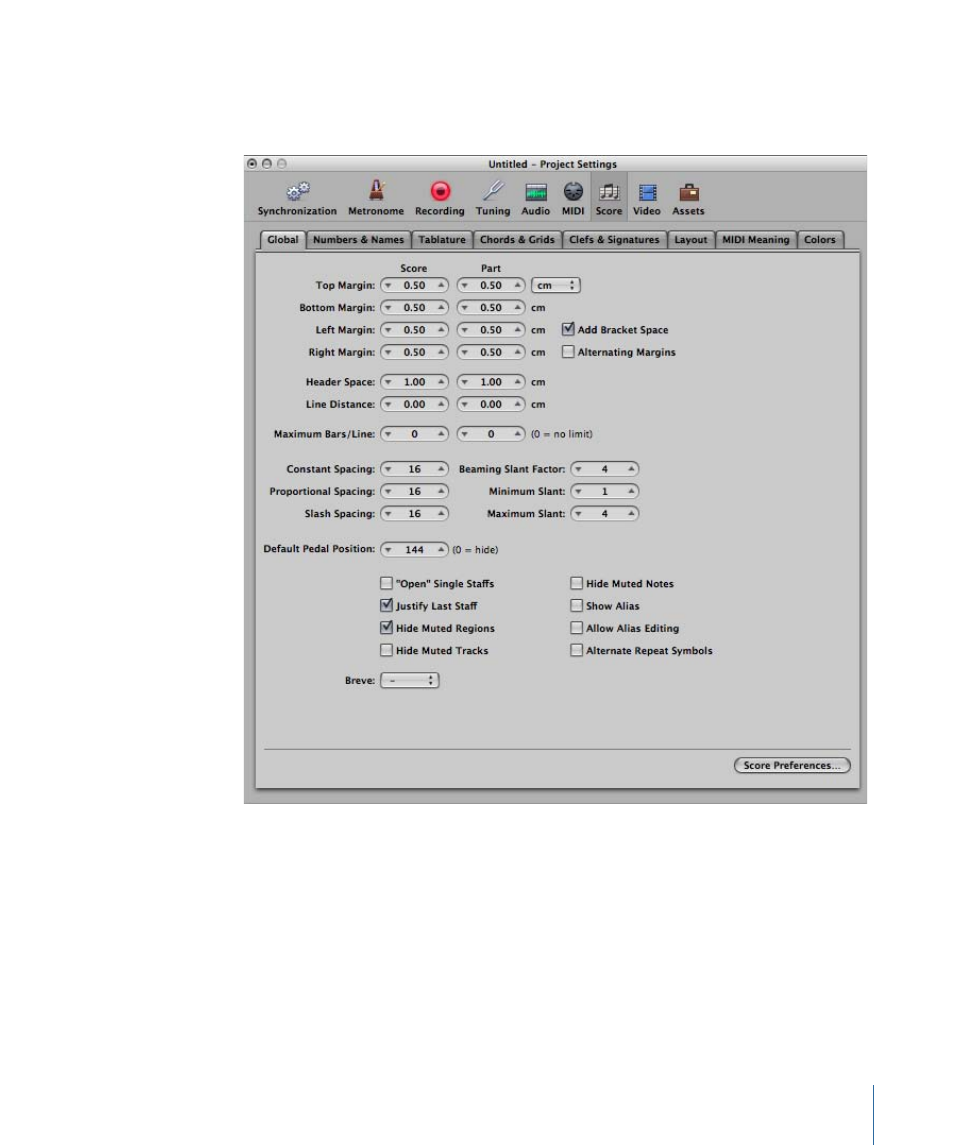
Task: Enable Hide Muted Notes checkbox
Action: (x=576, y=583)
